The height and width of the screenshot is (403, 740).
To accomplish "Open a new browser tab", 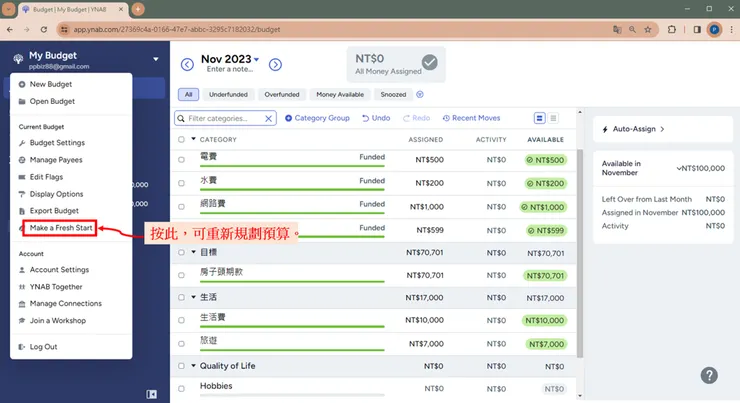I will point(138,9).
